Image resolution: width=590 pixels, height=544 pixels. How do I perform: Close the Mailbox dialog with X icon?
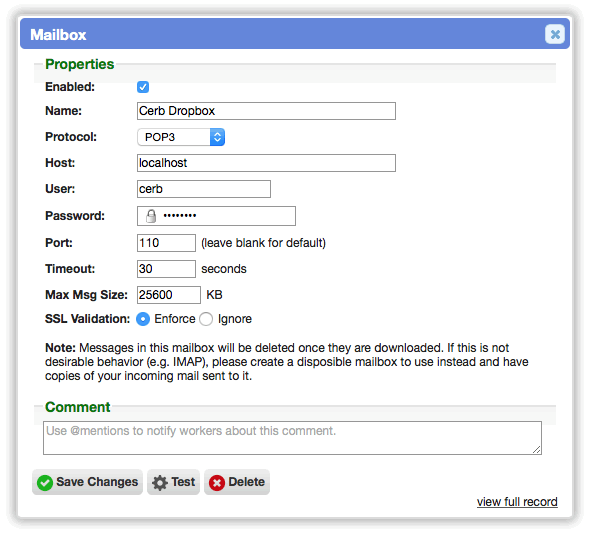click(x=555, y=34)
